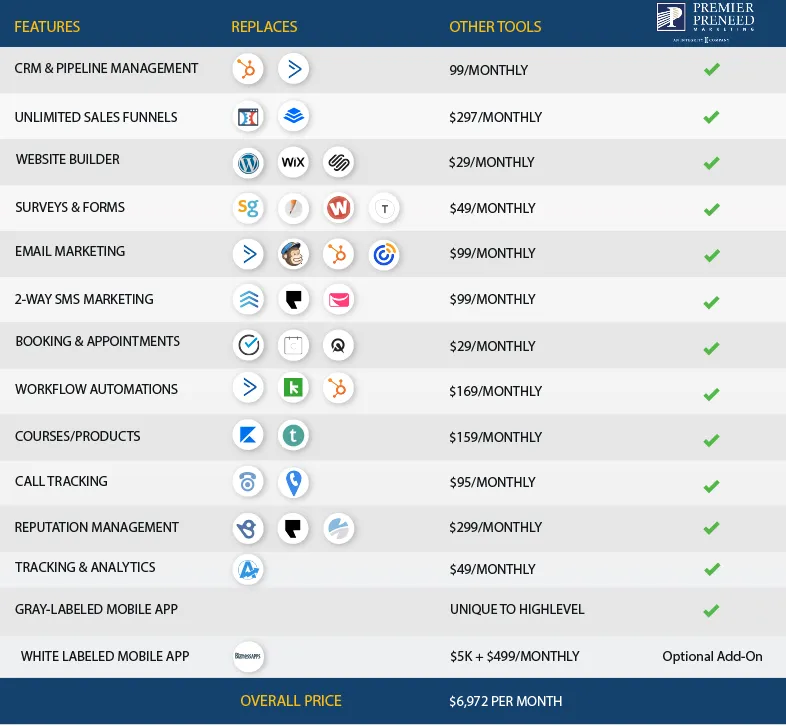The width and height of the screenshot is (786, 726).
Task: Click the Wix icon in Website Builder row
Action: click(293, 162)
